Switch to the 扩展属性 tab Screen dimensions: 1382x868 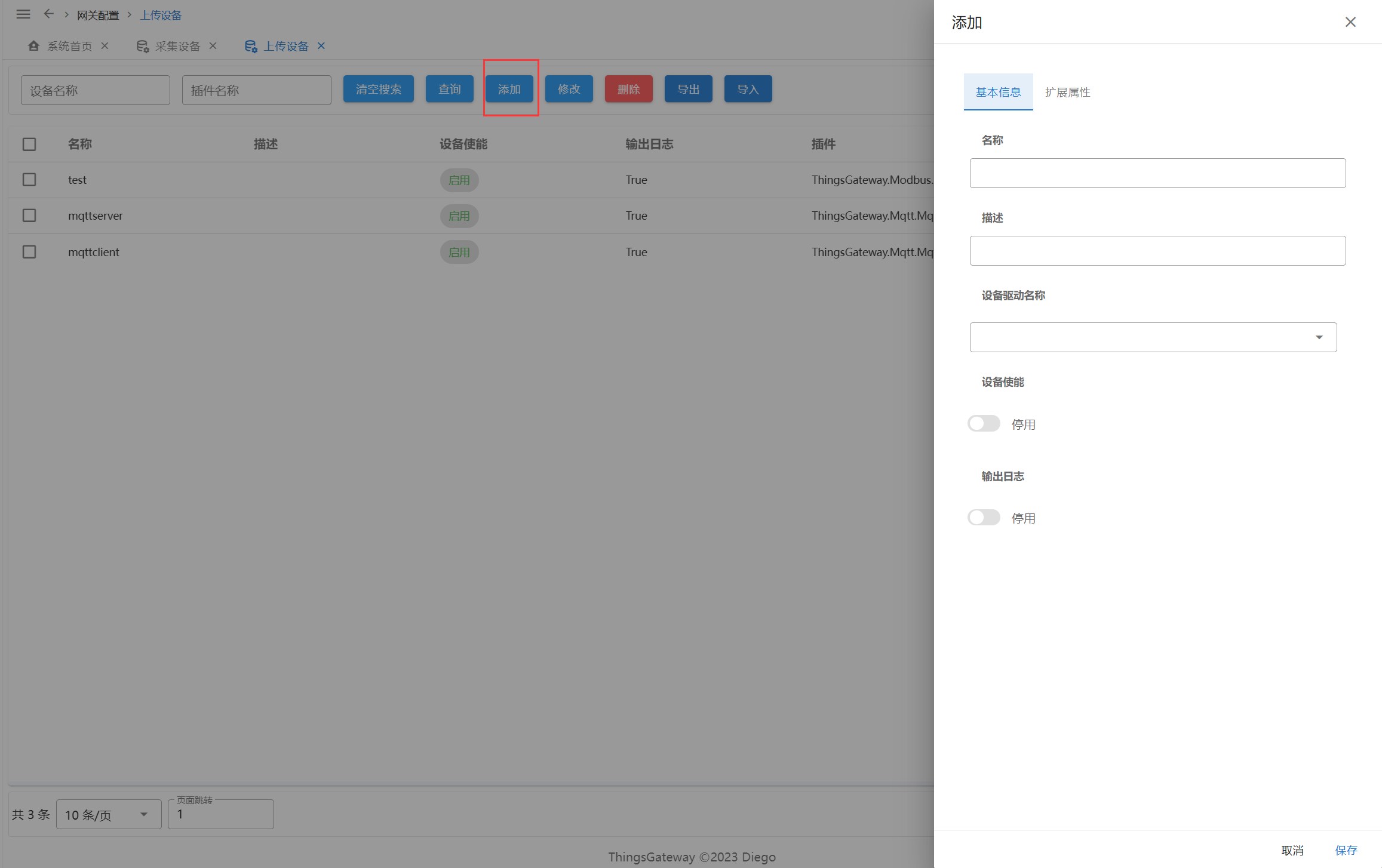(1067, 93)
